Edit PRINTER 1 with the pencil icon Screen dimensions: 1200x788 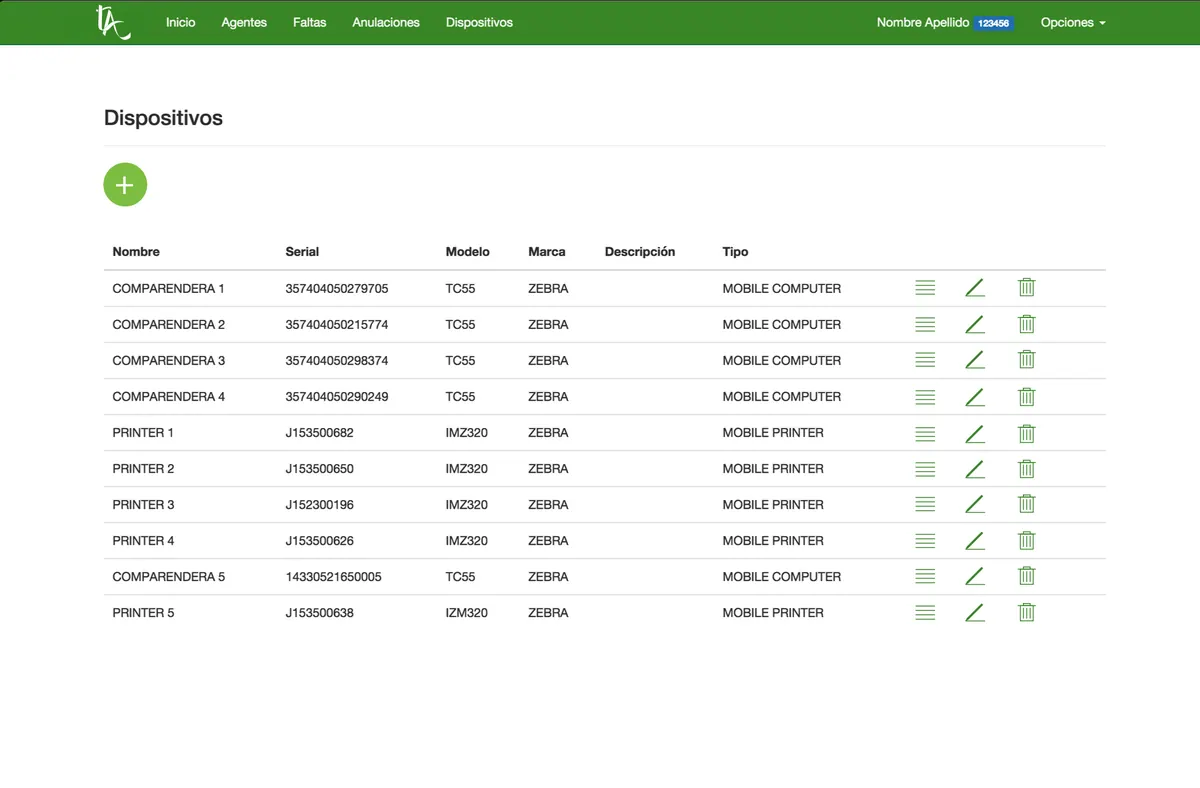975,432
